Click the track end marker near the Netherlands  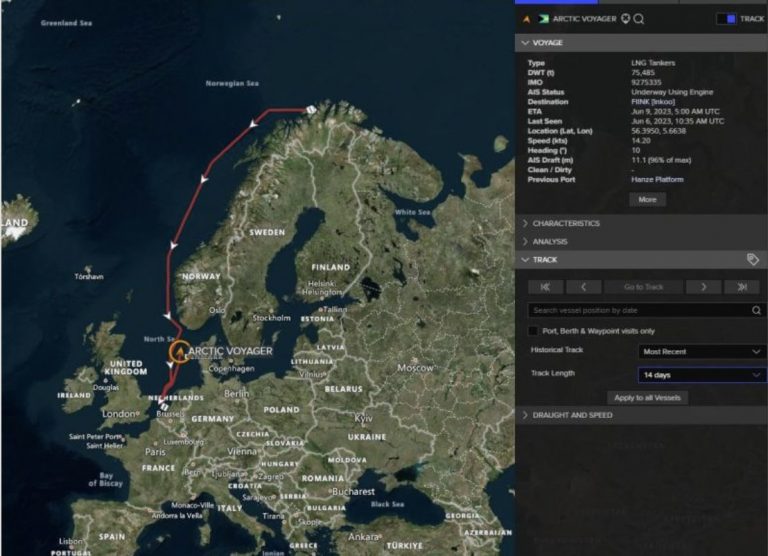click(x=164, y=406)
